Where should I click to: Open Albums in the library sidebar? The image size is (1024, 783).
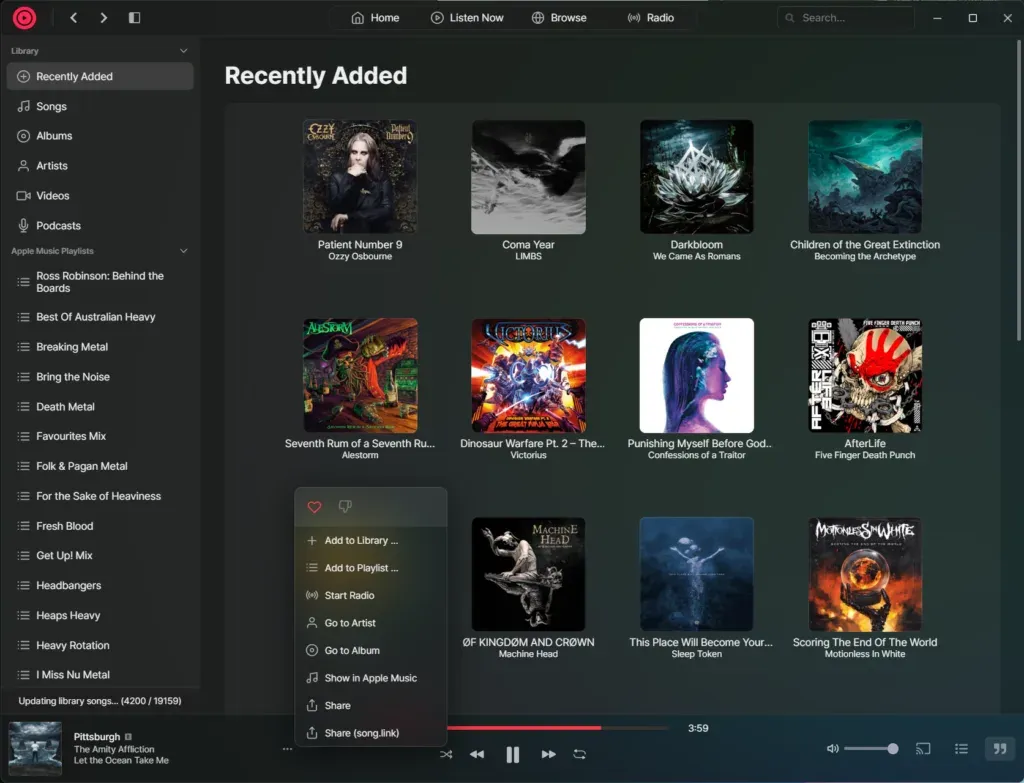tap(100, 136)
